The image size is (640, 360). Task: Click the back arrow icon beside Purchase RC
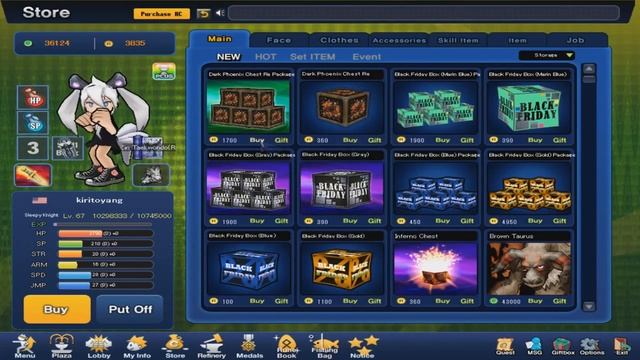203,13
